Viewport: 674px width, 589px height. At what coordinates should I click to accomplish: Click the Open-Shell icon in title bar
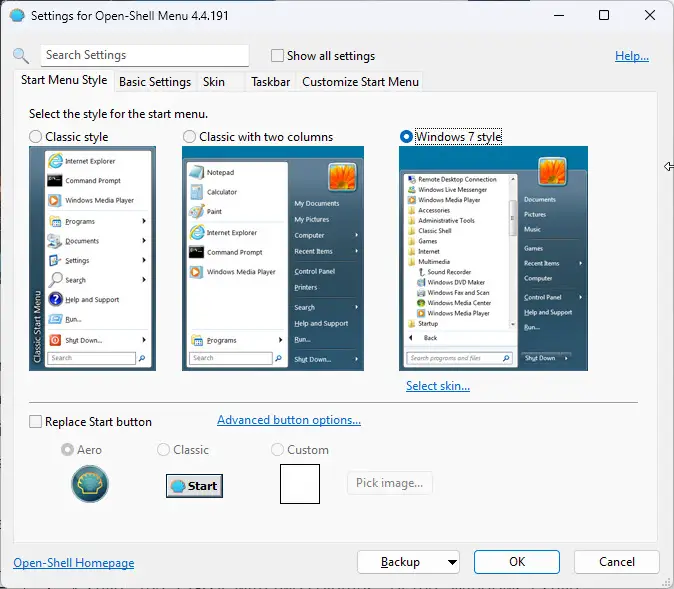tap(17, 16)
